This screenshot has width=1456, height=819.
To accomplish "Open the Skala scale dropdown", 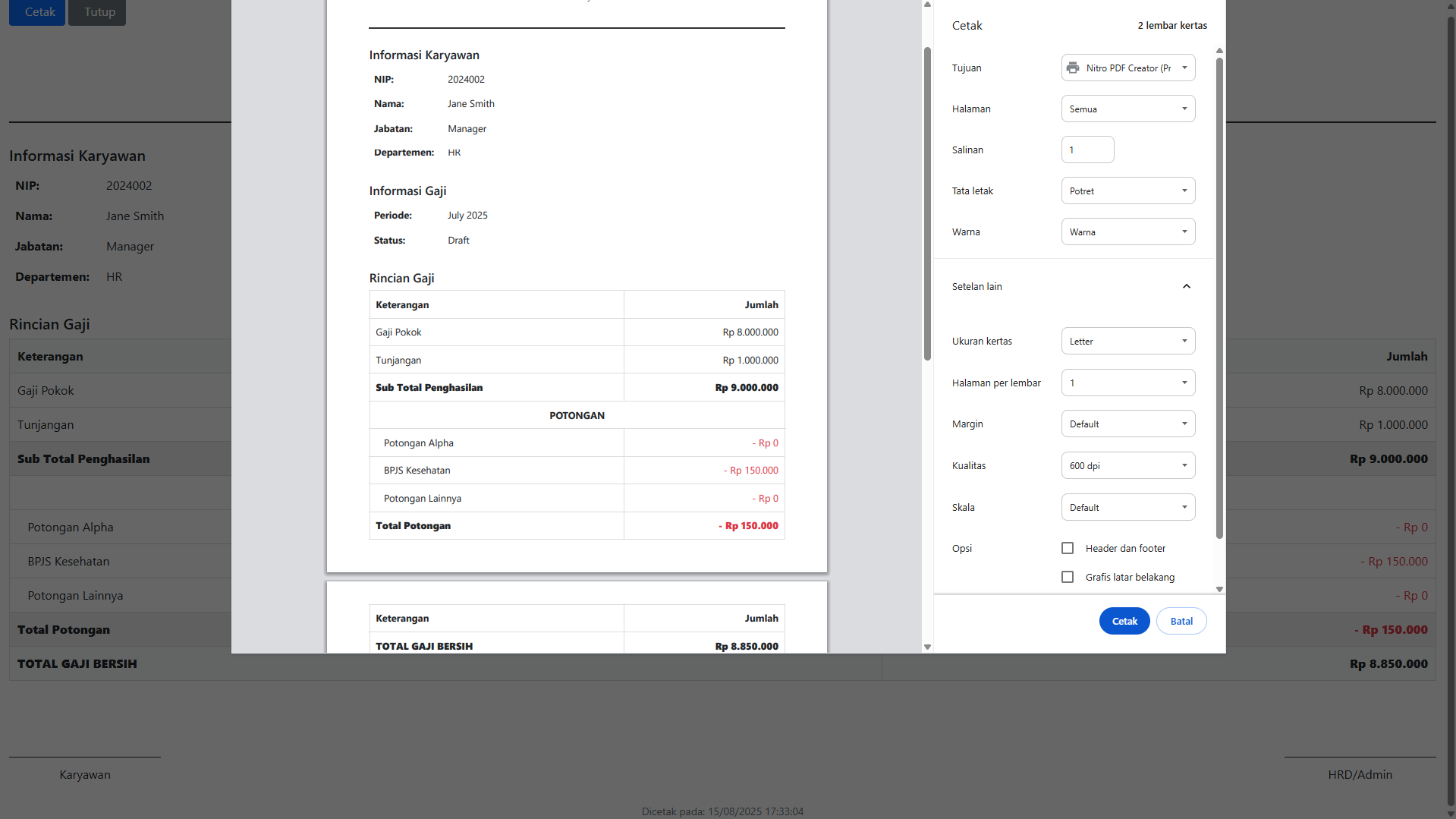I will 1128,507.
